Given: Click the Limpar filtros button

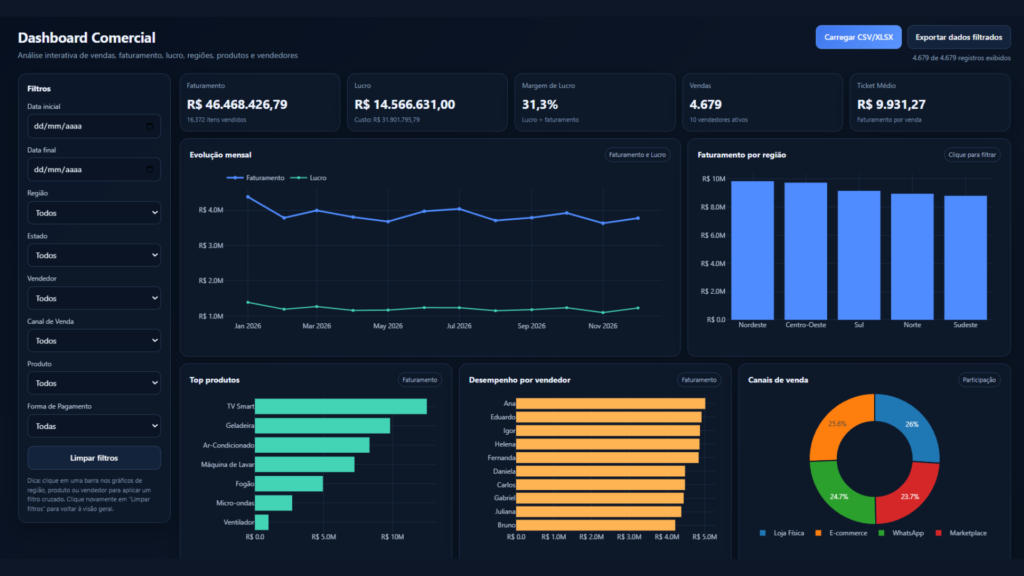Looking at the screenshot, I should (94, 458).
